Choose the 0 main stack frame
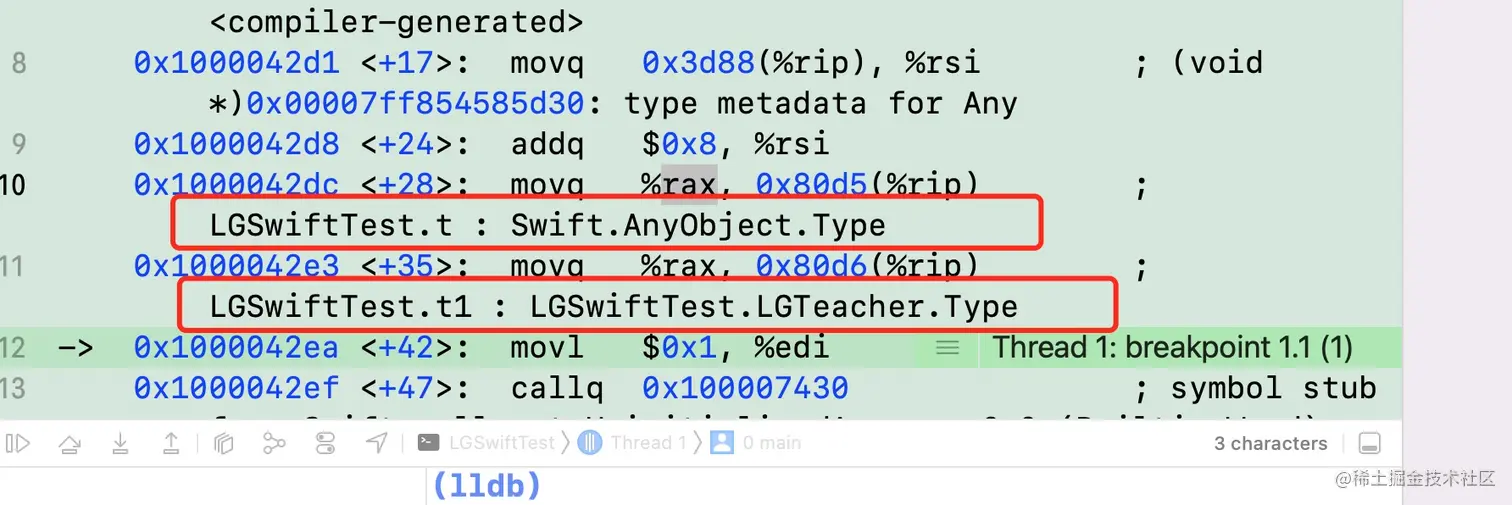1512x505 pixels. point(755,443)
